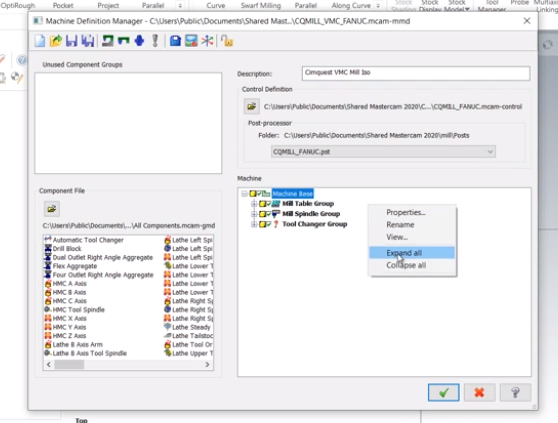Click the Mill Table Group type icon
The image size is (558, 423).
276,204
